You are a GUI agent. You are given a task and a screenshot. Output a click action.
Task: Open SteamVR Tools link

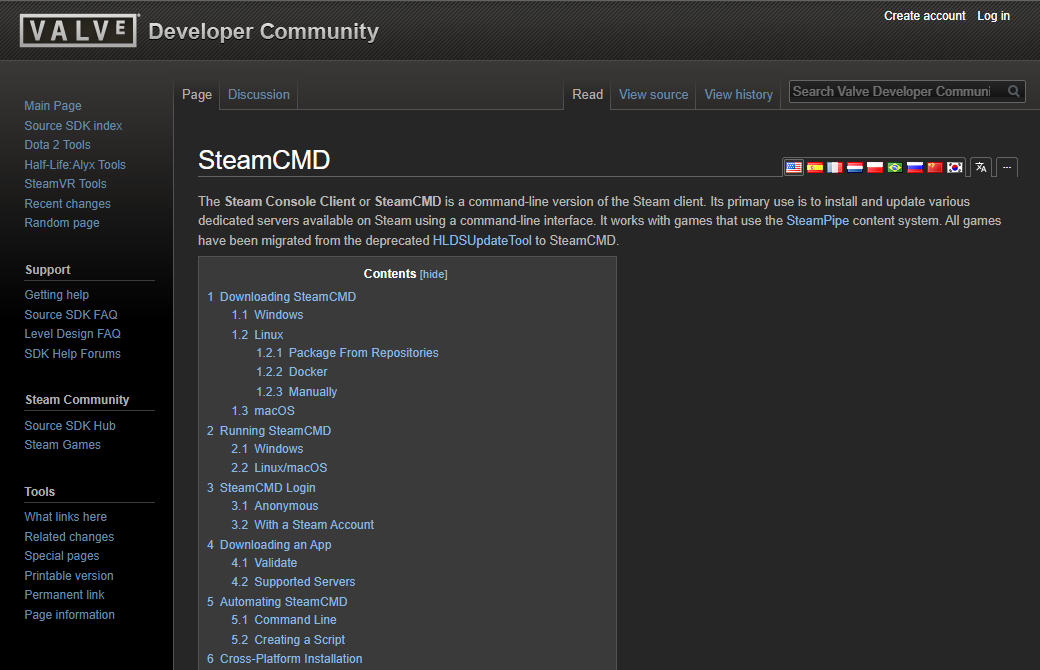(65, 184)
